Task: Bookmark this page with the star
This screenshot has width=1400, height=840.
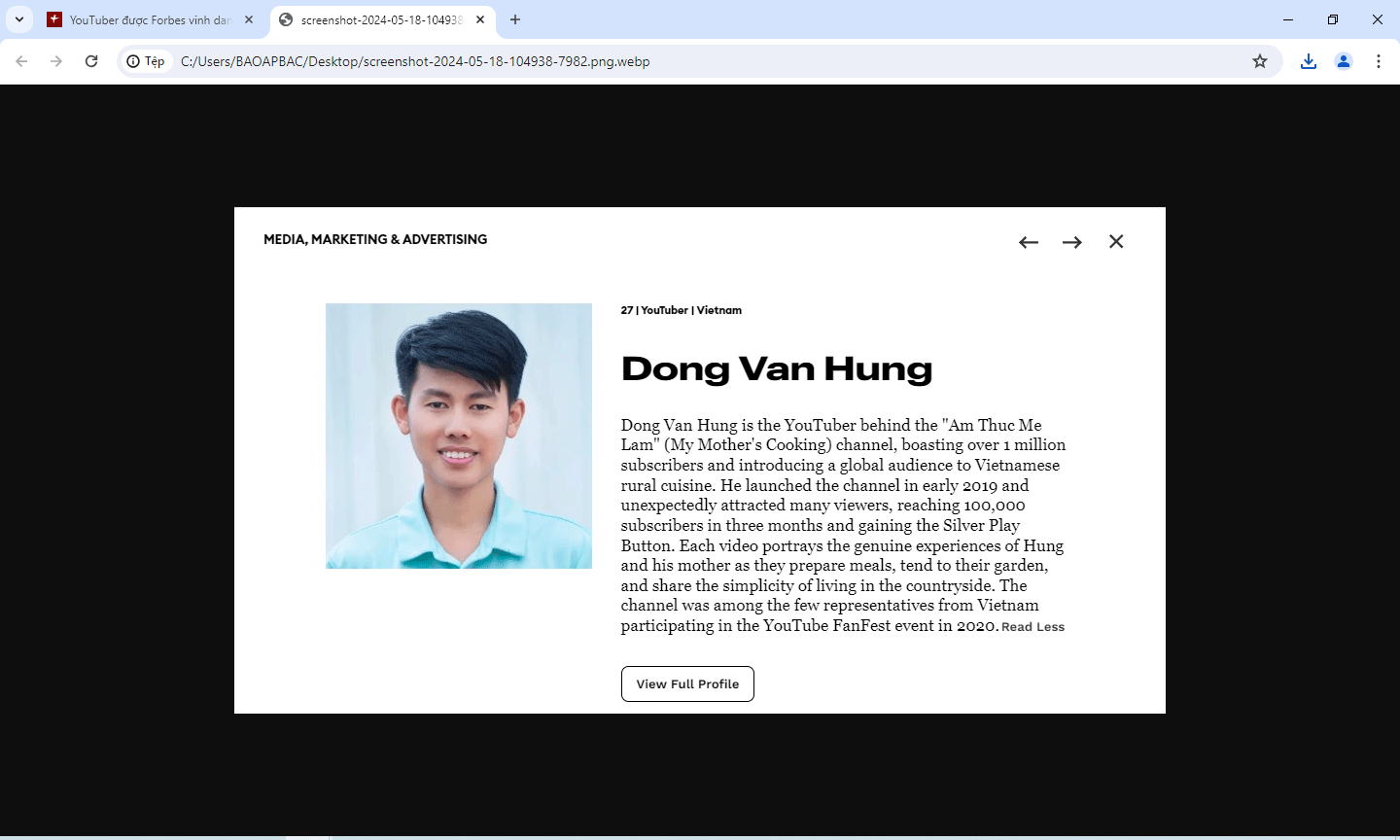Action: tap(1260, 61)
